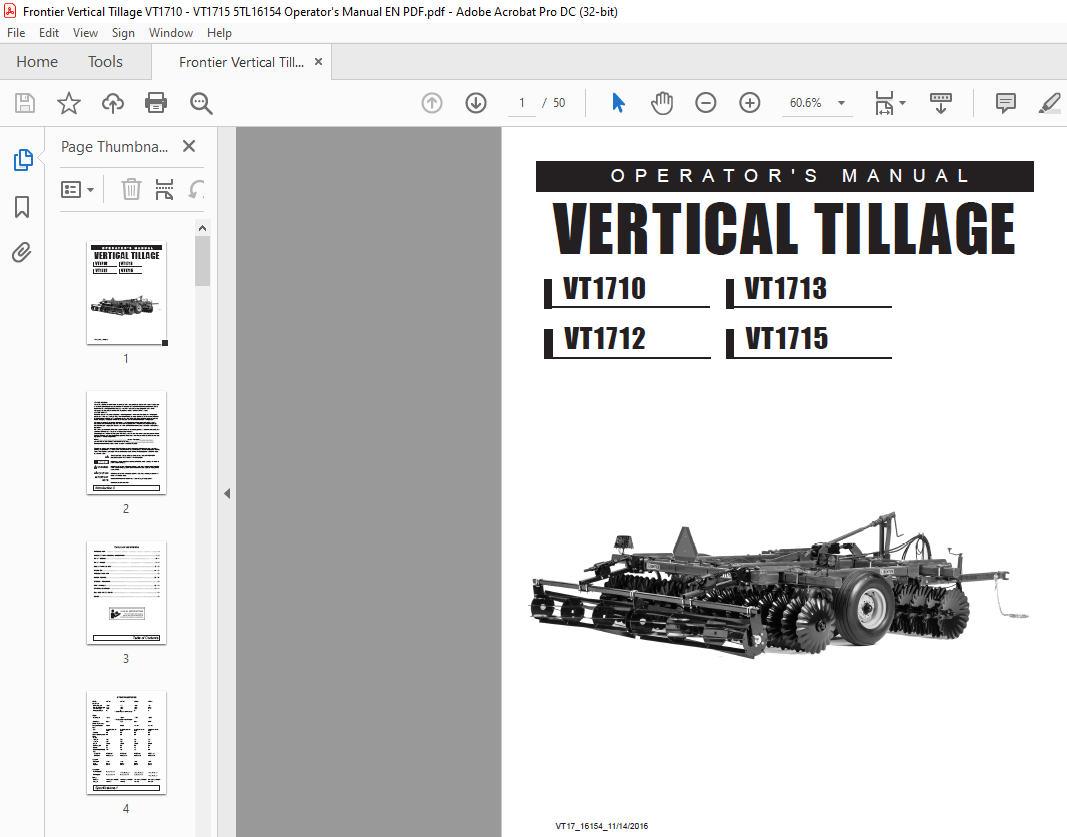1067x837 pixels.
Task: Click the 60.6% zoom value field
Action: 806,103
